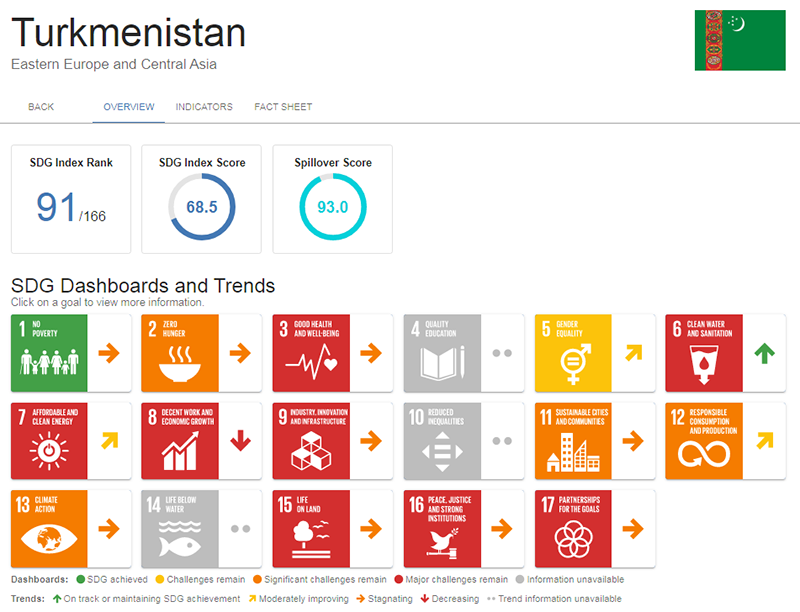Screen dimensions: 800x612
Task: Open Good Health and Well-Being goal
Action: [311, 353]
